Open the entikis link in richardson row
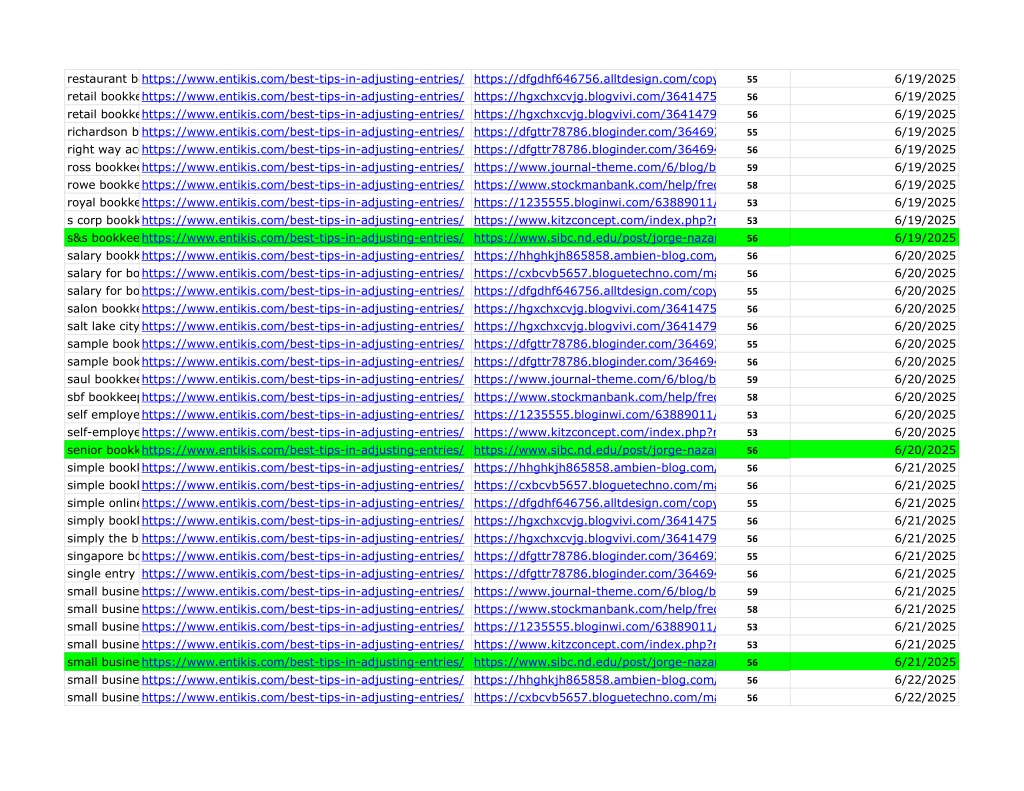Viewport: 1024px width, 791px height. click(302, 132)
